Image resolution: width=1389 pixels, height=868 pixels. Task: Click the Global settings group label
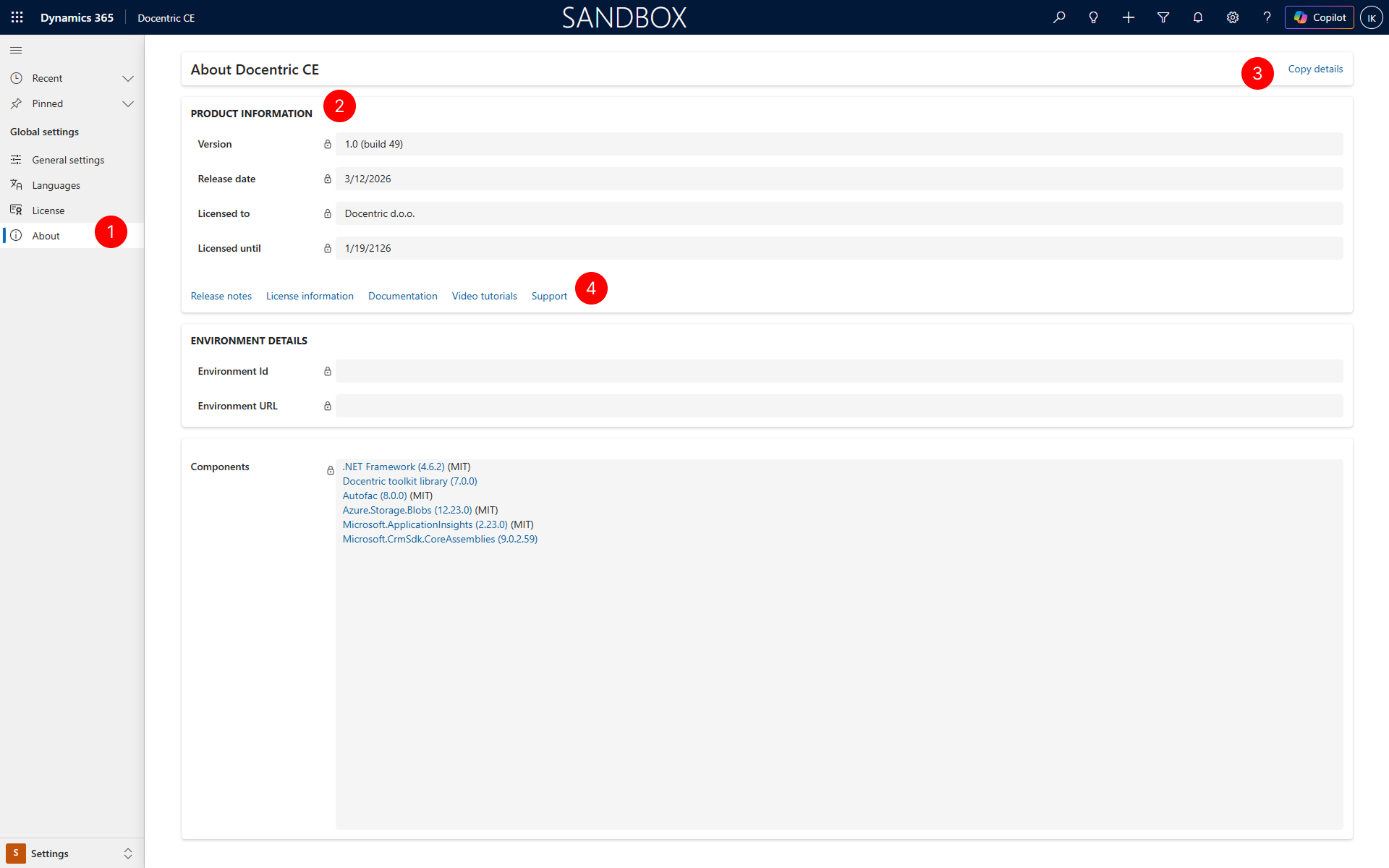tap(44, 132)
